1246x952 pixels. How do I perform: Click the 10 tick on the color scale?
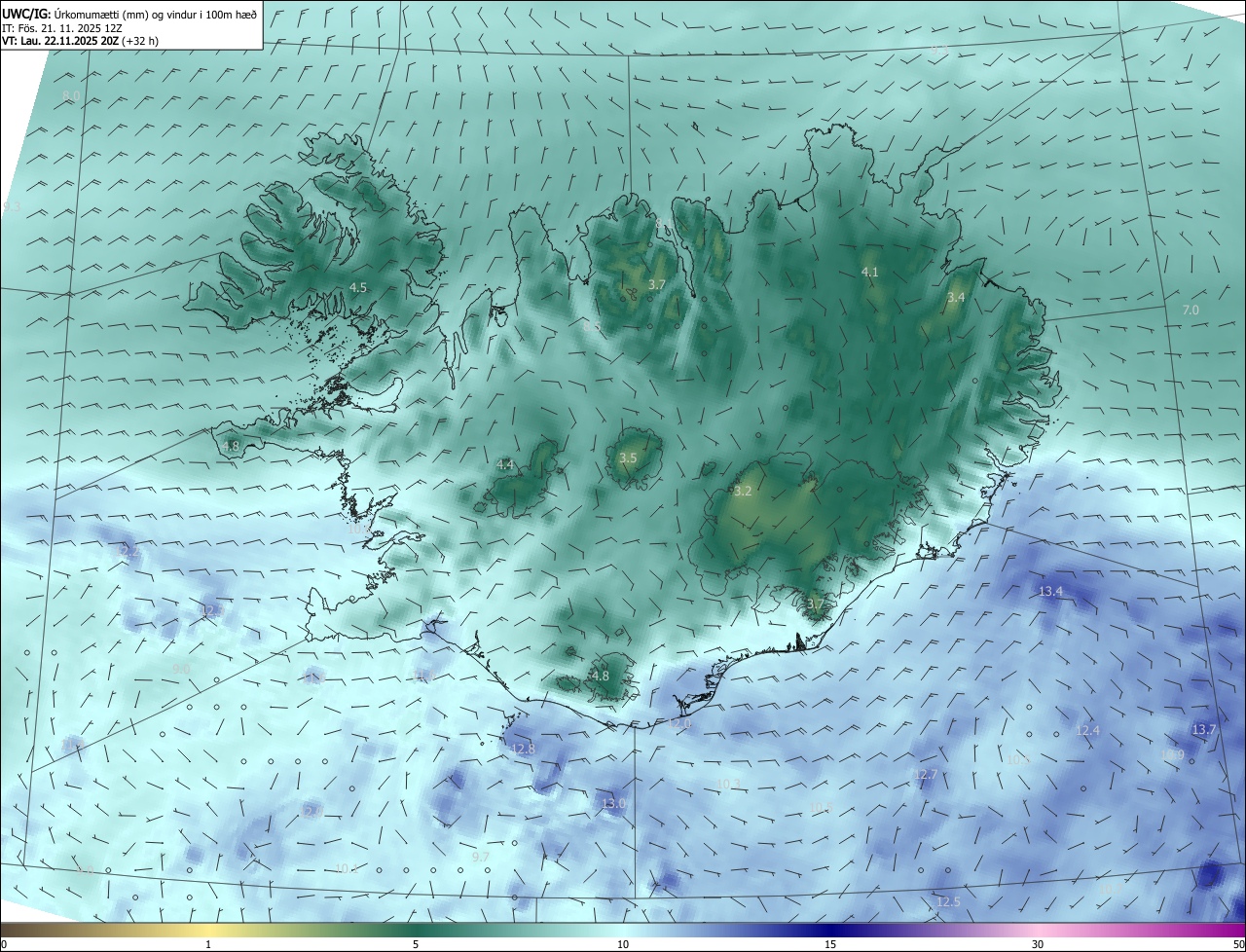pos(623,944)
